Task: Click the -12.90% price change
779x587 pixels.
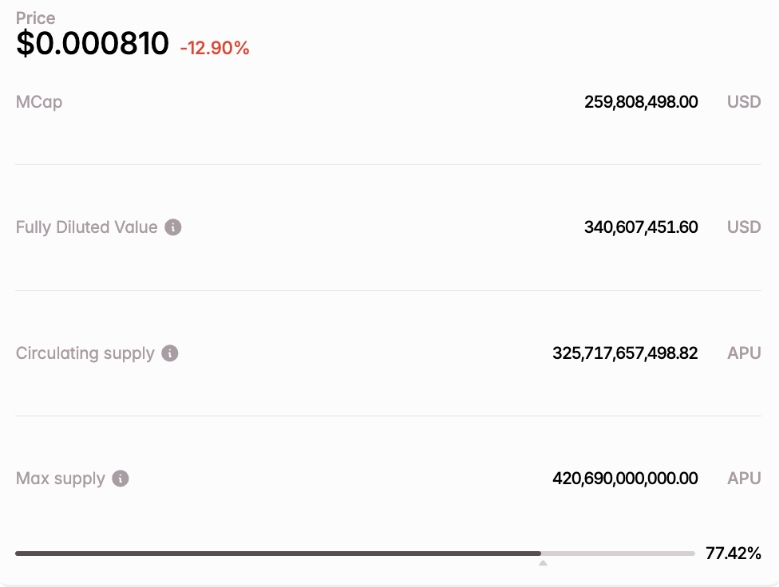Action: [x=215, y=48]
